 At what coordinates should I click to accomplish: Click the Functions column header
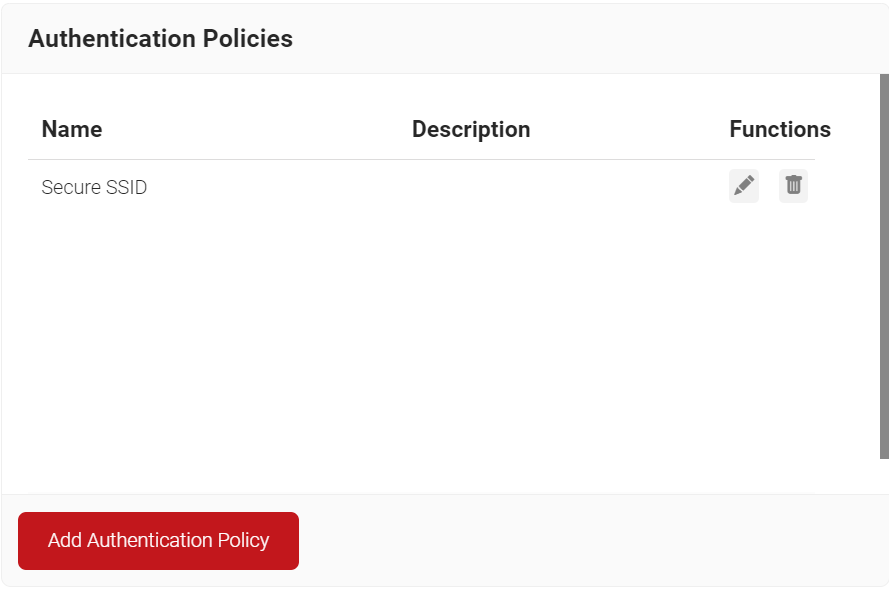point(780,129)
